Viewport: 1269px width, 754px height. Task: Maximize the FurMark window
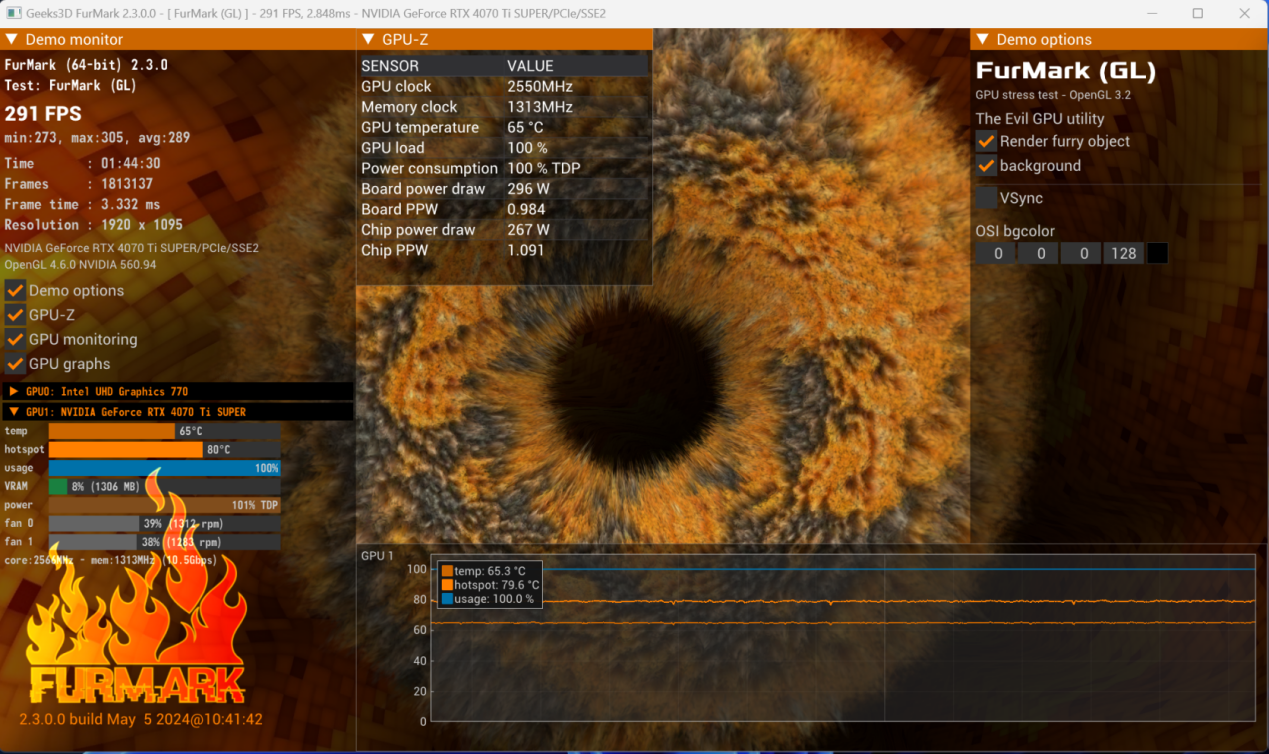[1197, 14]
